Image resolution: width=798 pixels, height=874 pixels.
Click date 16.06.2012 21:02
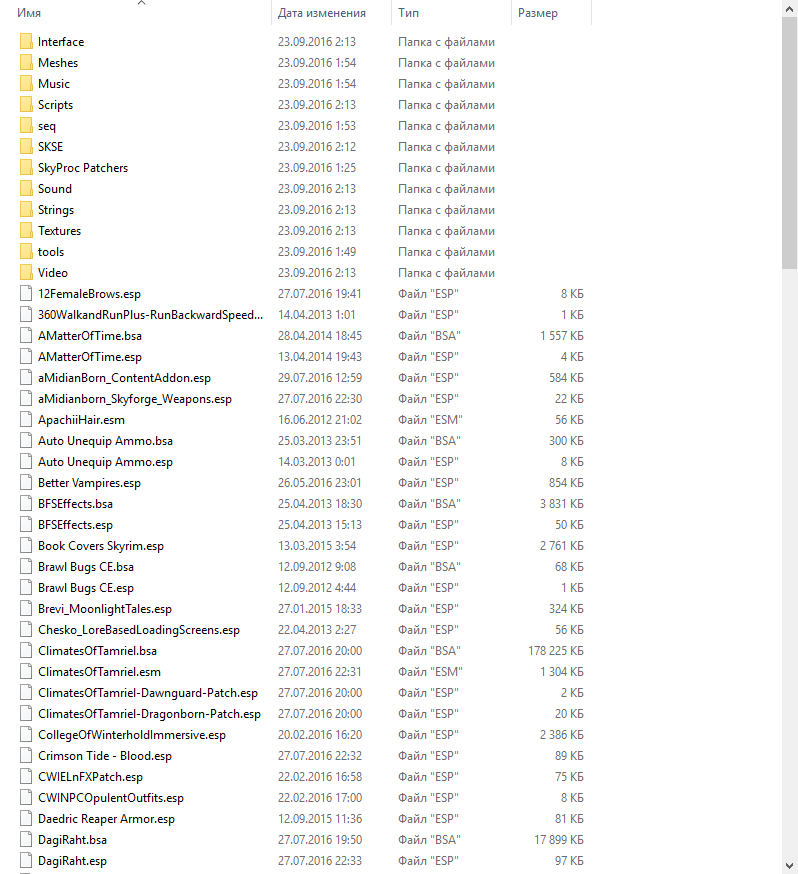320,420
